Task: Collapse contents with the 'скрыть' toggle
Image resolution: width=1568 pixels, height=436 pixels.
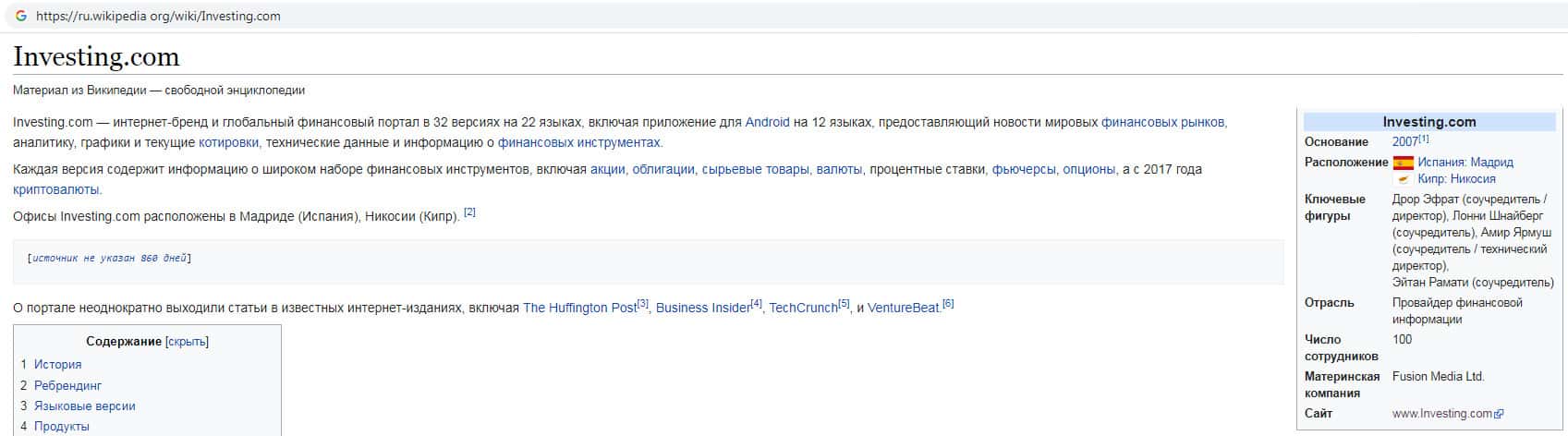Action: (x=187, y=342)
